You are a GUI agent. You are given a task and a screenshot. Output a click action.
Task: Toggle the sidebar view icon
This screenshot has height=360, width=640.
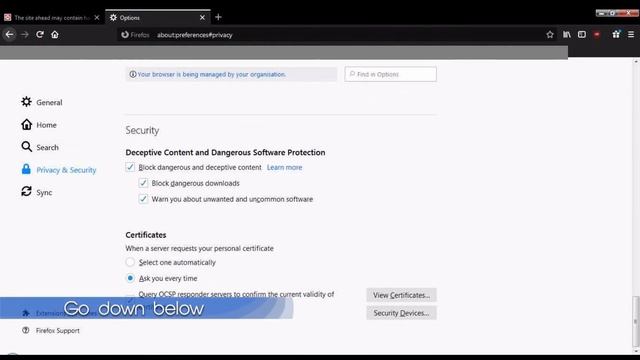[x=582, y=35]
